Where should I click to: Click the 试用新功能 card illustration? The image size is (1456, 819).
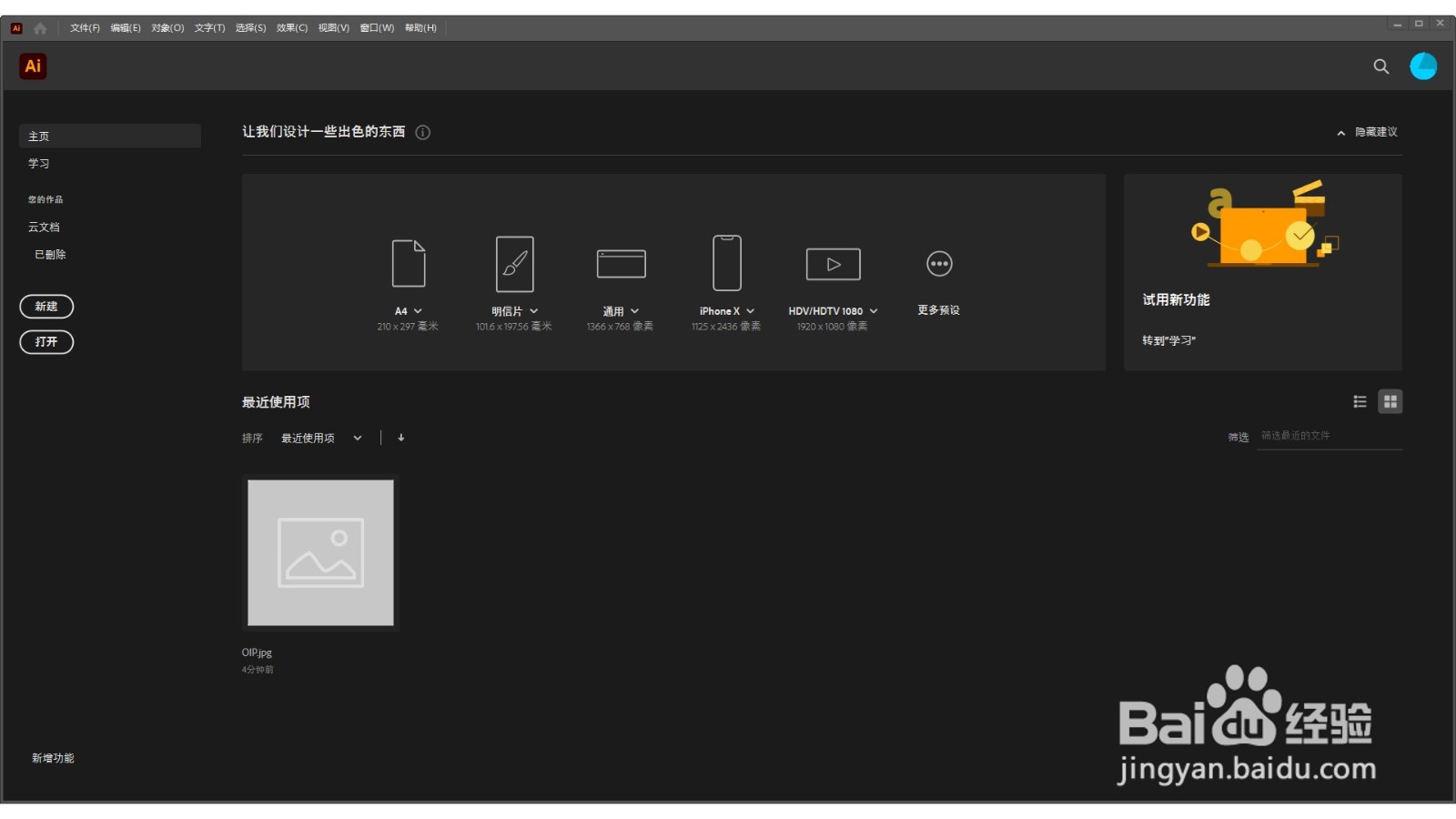1265,224
